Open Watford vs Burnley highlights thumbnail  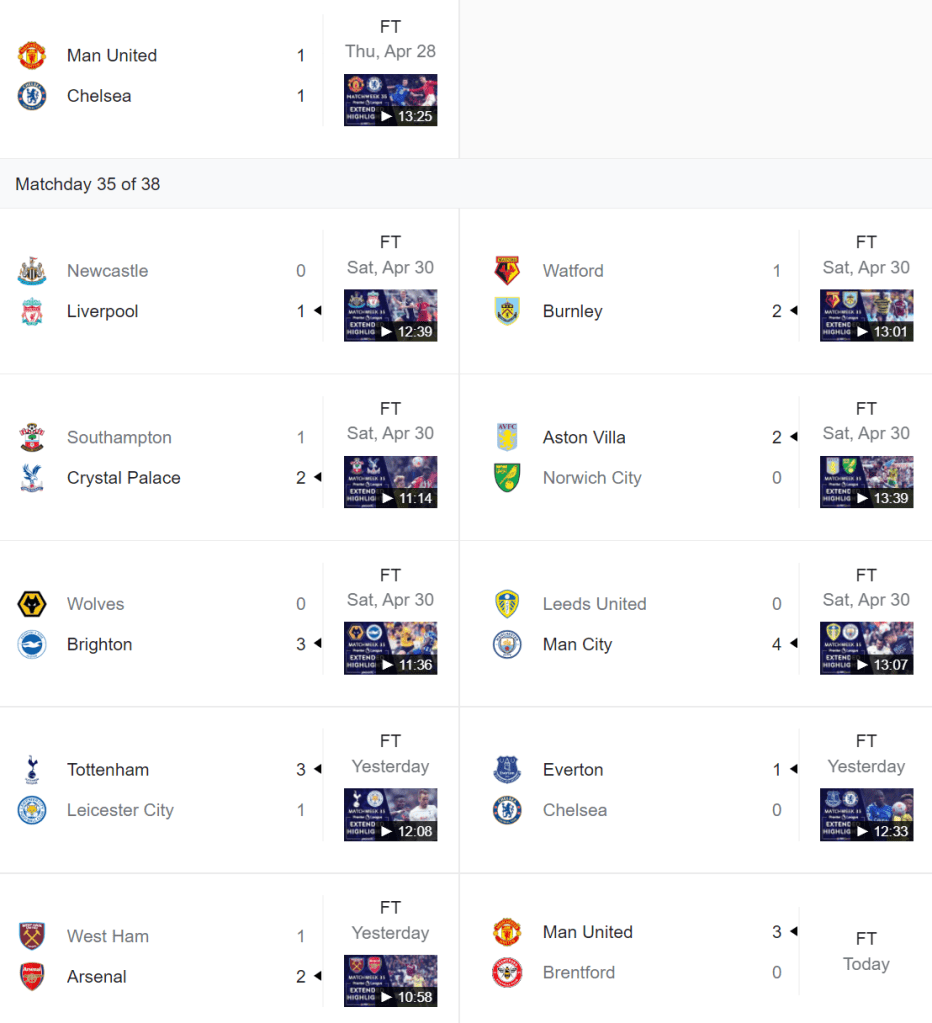pyautogui.click(x=866, y=315)
